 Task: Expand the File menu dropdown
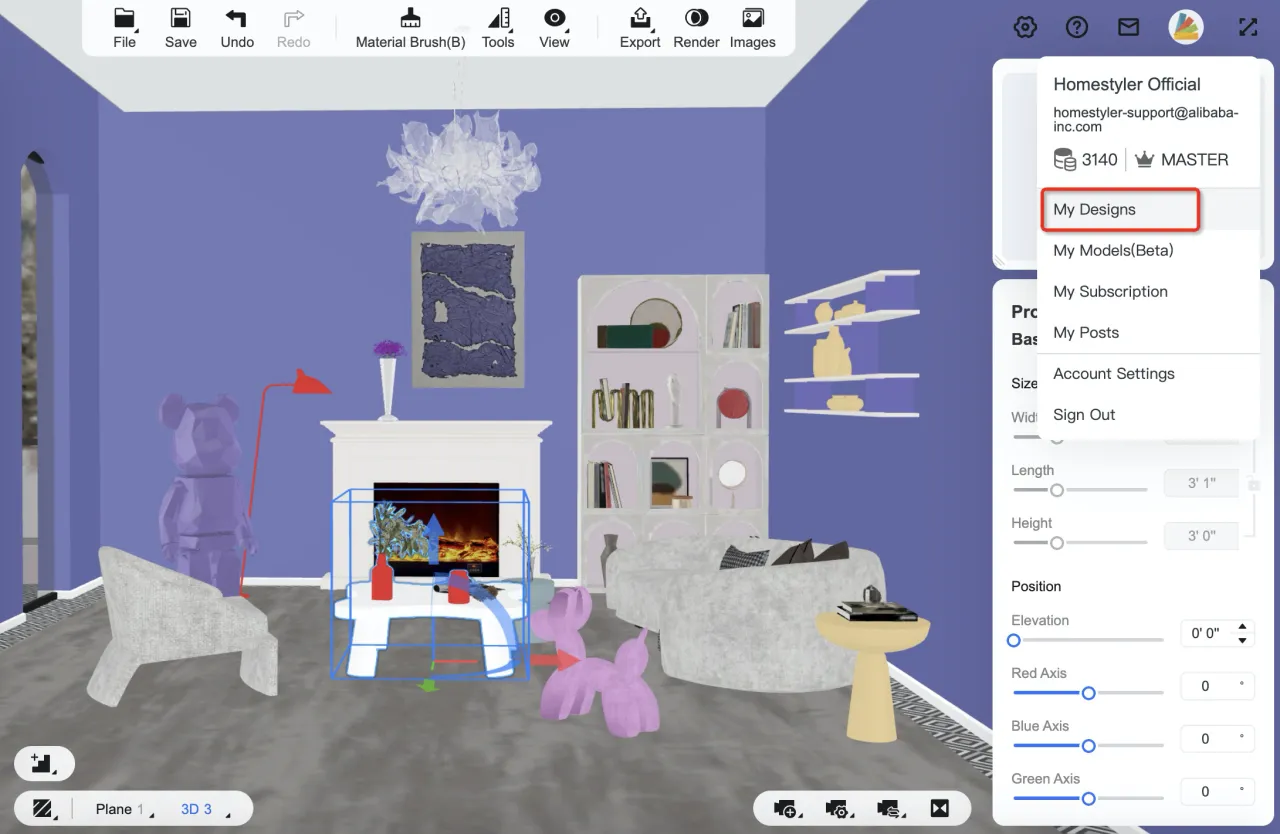pyautogui.click(x=125, y=27)
